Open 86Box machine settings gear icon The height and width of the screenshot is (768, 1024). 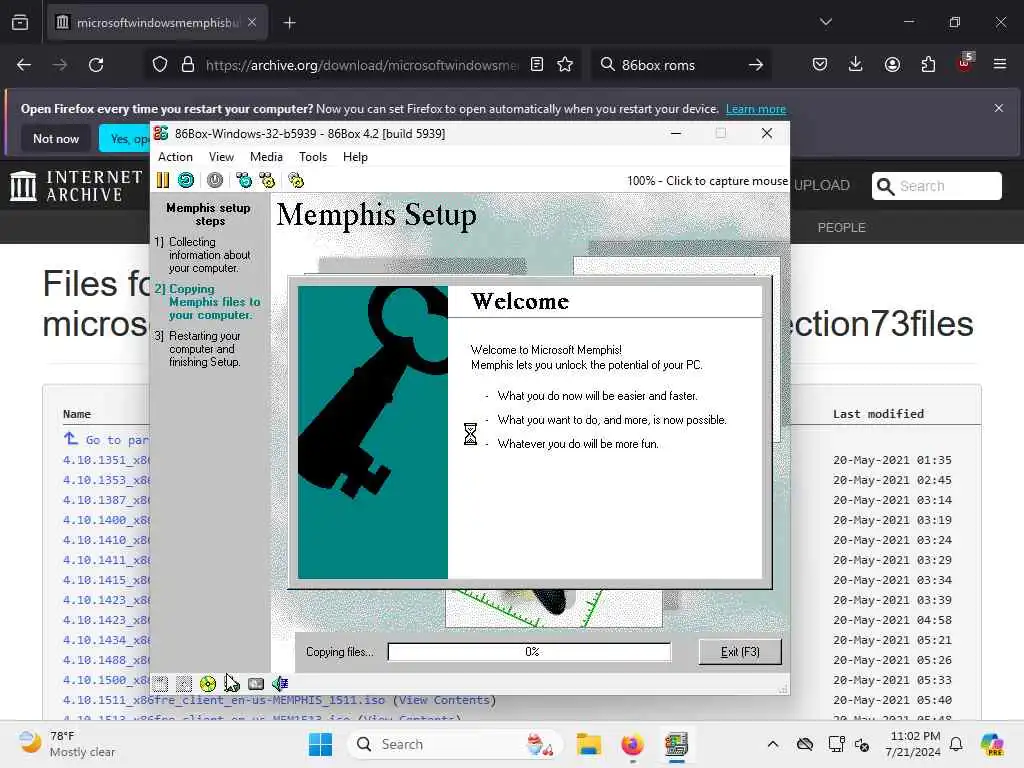click(x=296, y=180)
